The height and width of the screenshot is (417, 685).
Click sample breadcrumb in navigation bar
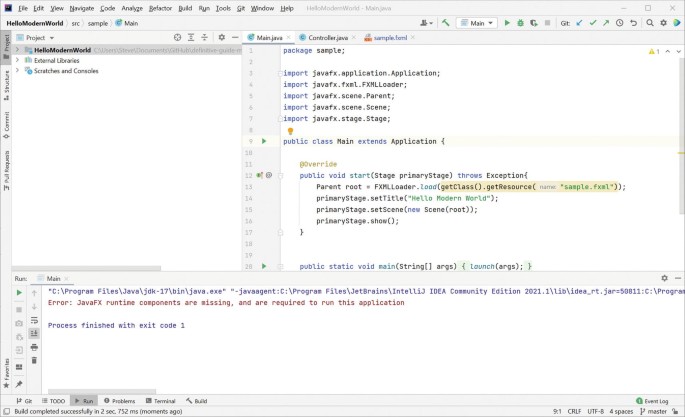pyautogui.click(x=97, y=23)
